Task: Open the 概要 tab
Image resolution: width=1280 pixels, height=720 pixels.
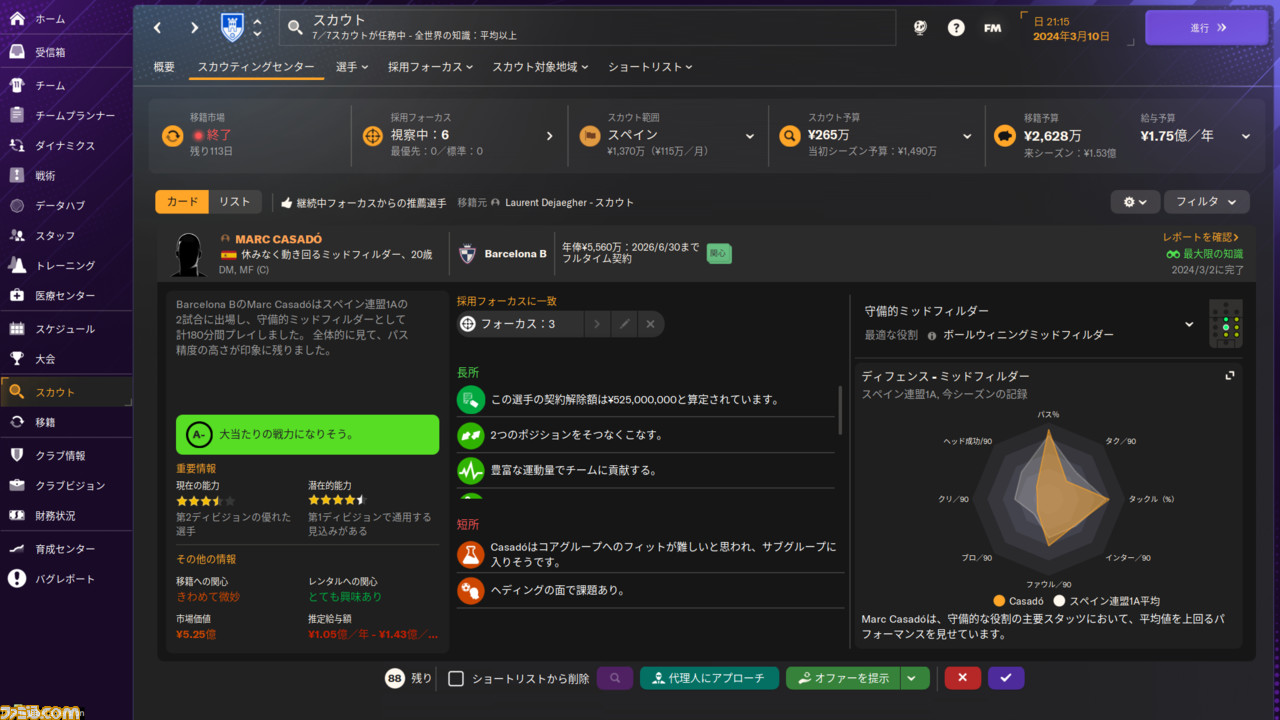Action: click(x=164, y=67)
